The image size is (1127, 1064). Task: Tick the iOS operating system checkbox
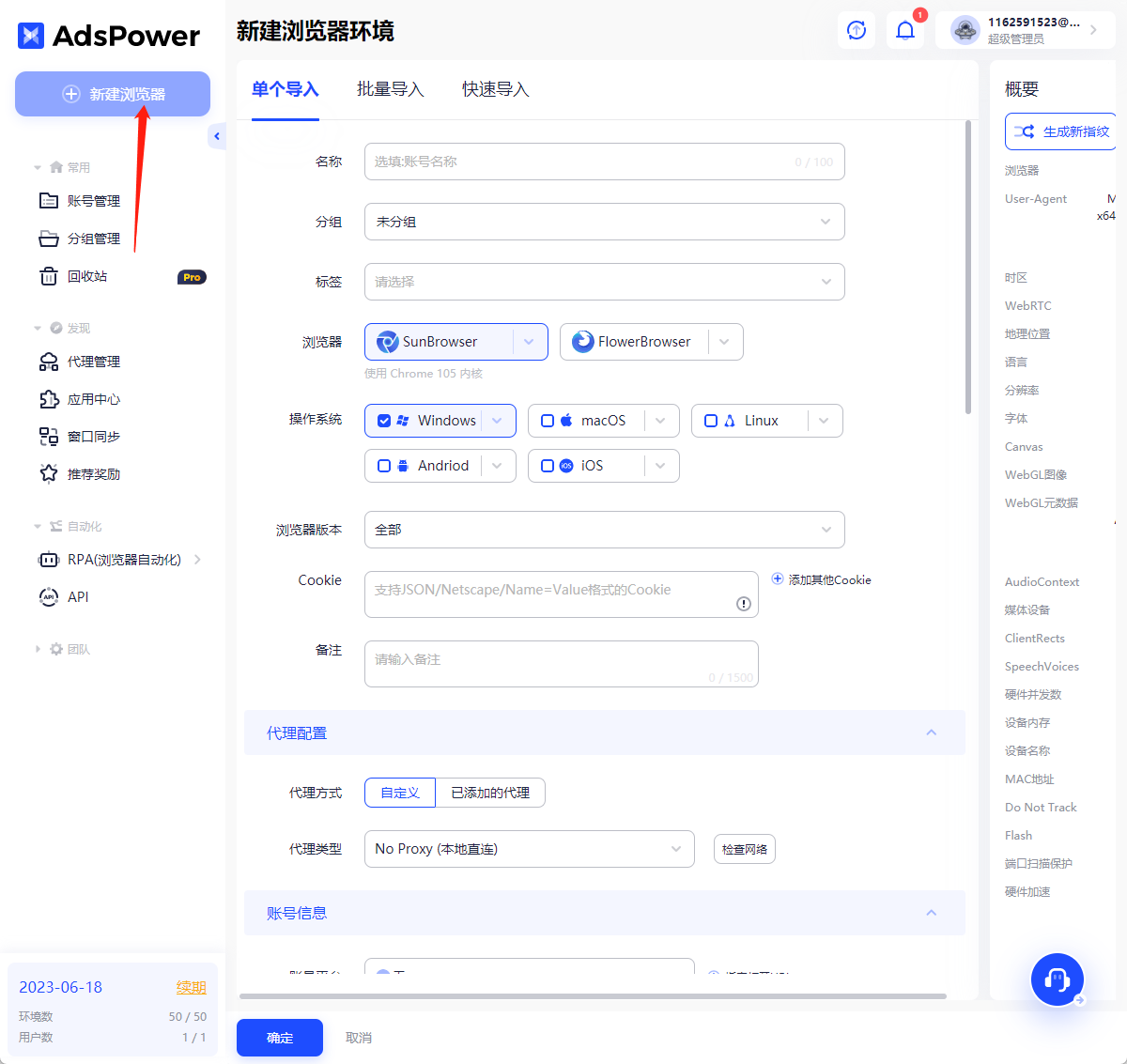[x=548, y=466]
